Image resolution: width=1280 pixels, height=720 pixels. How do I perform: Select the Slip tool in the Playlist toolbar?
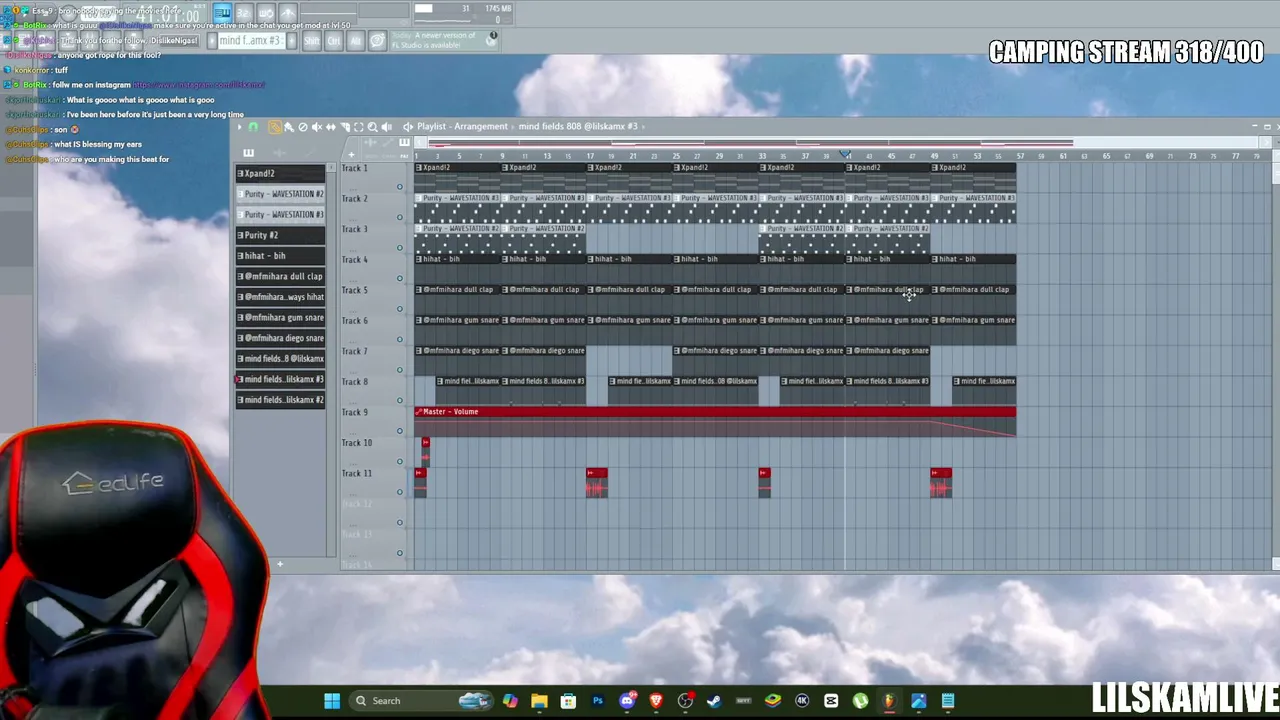pos(331,127)
